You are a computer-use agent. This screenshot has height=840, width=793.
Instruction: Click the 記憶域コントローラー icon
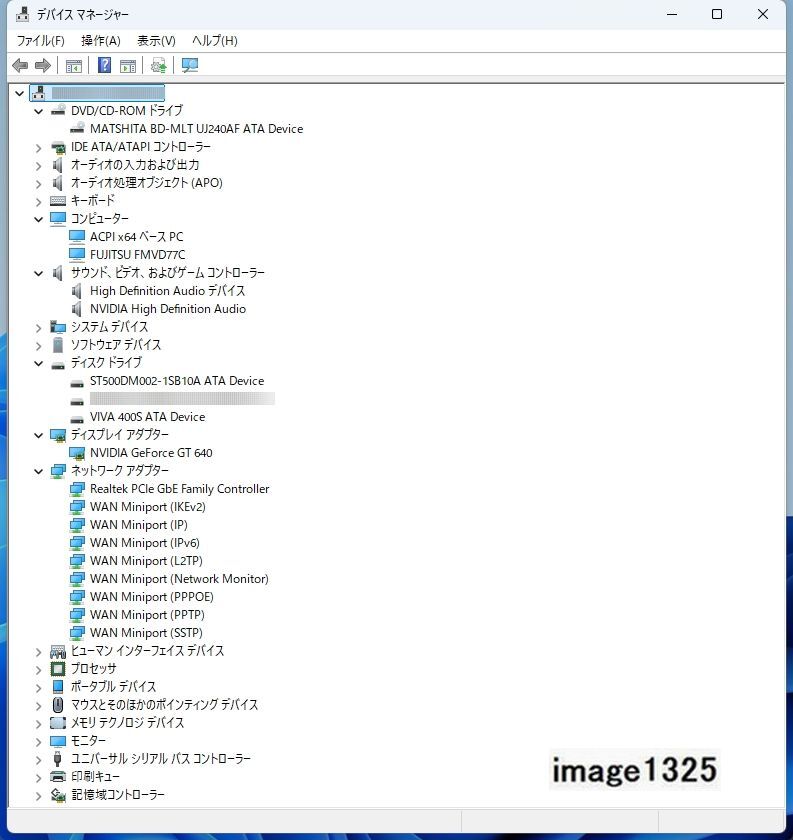(58, 794)
